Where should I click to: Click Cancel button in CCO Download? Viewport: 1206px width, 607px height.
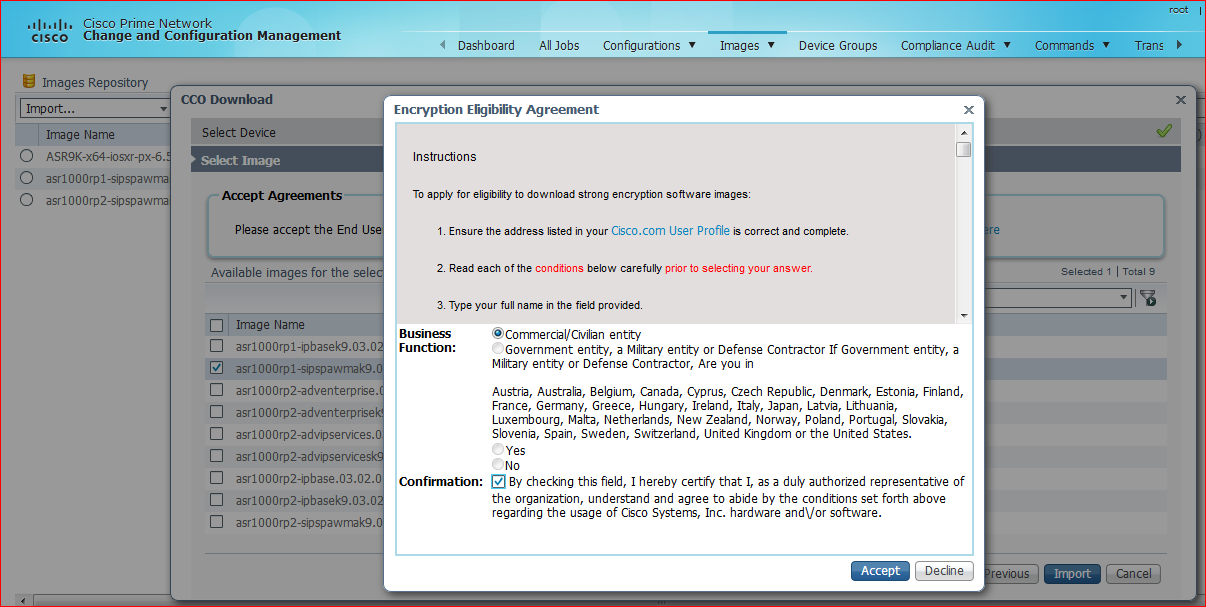(1134, 574)
